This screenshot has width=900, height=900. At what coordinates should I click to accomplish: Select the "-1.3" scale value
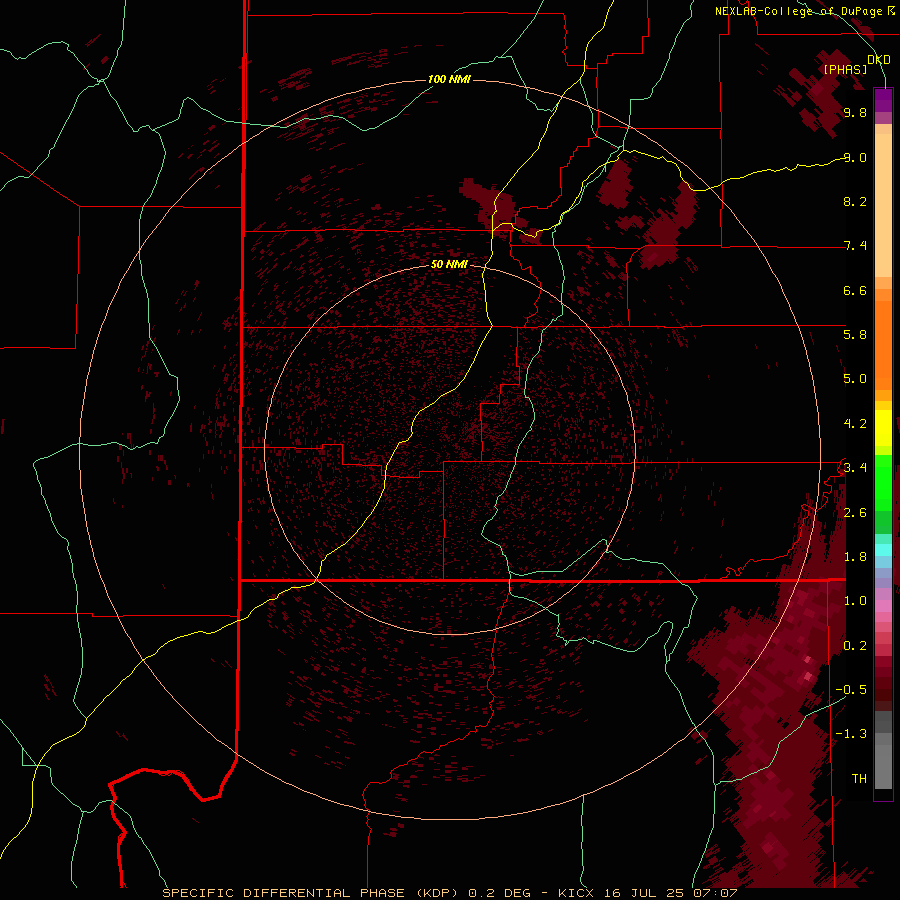(851, 734)
